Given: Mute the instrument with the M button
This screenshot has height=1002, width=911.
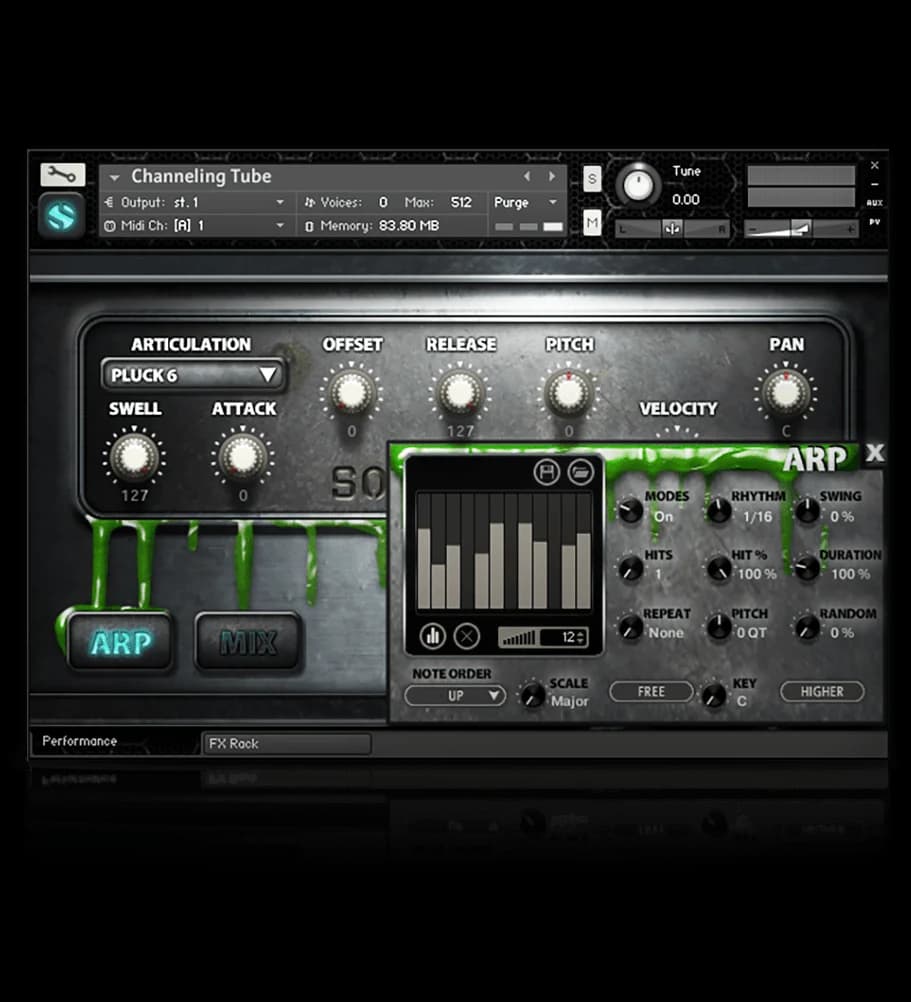Looking at the screenshot, I should [x=592, y=222].
